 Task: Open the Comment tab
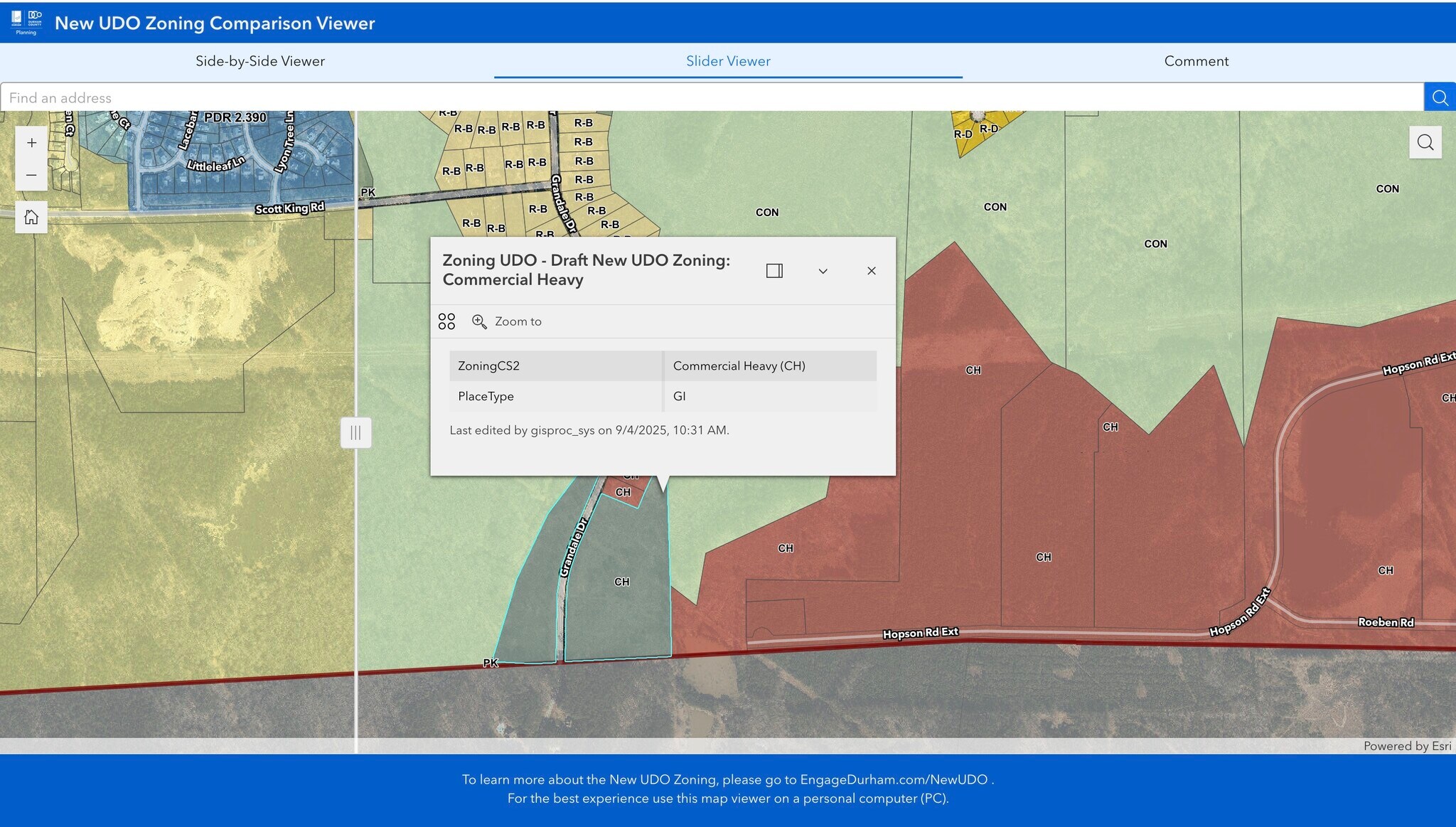pos(1196,61)
